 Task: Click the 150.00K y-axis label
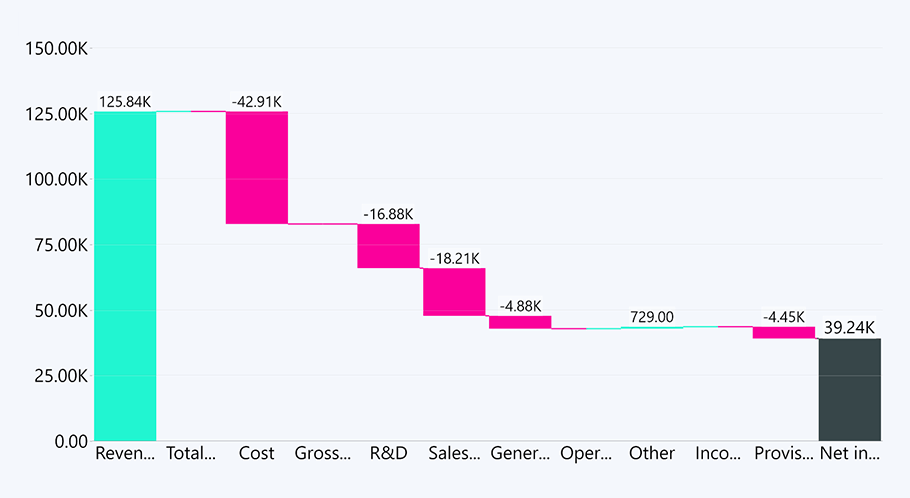(55, 49)
